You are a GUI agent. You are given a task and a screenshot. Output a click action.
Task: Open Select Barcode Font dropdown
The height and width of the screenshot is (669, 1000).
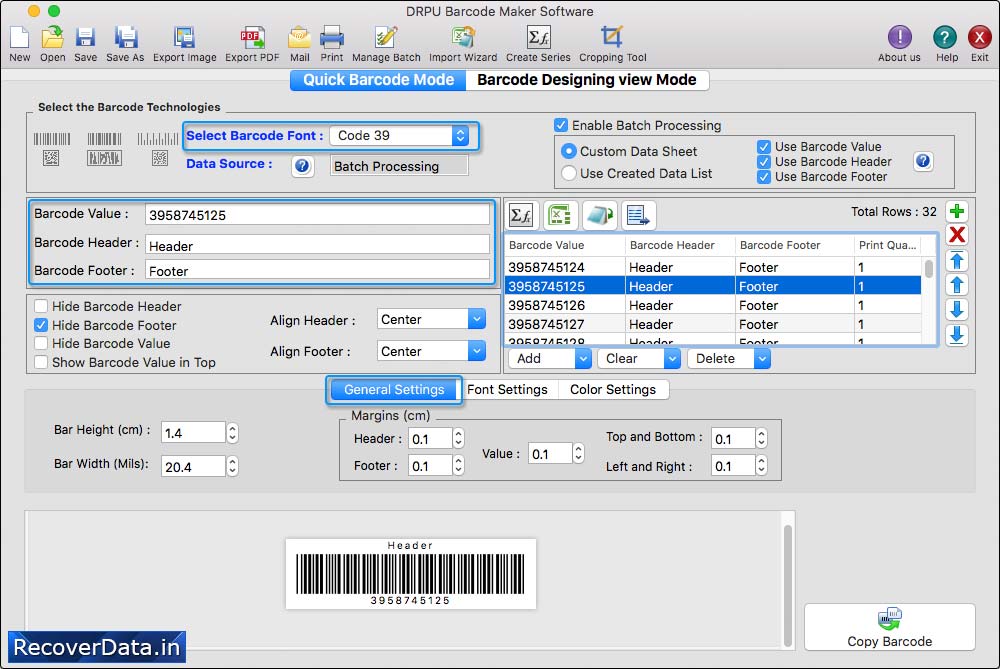(399, 136)
